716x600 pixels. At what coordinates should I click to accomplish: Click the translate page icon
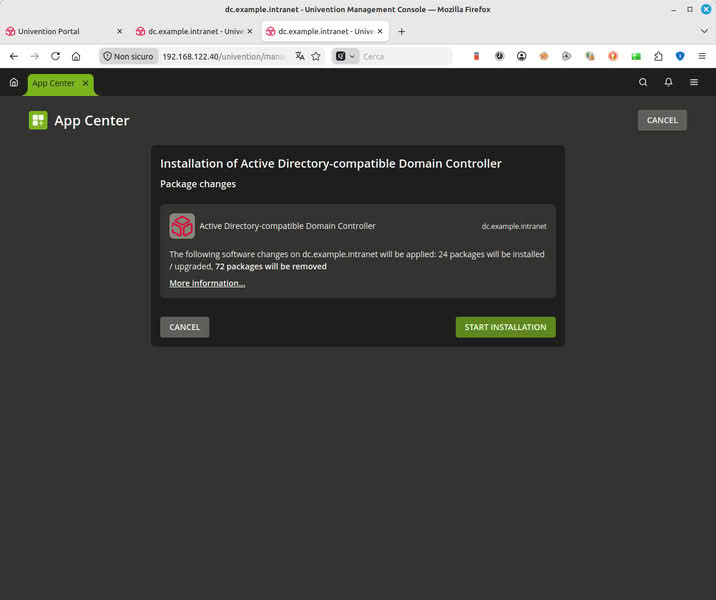300,56
